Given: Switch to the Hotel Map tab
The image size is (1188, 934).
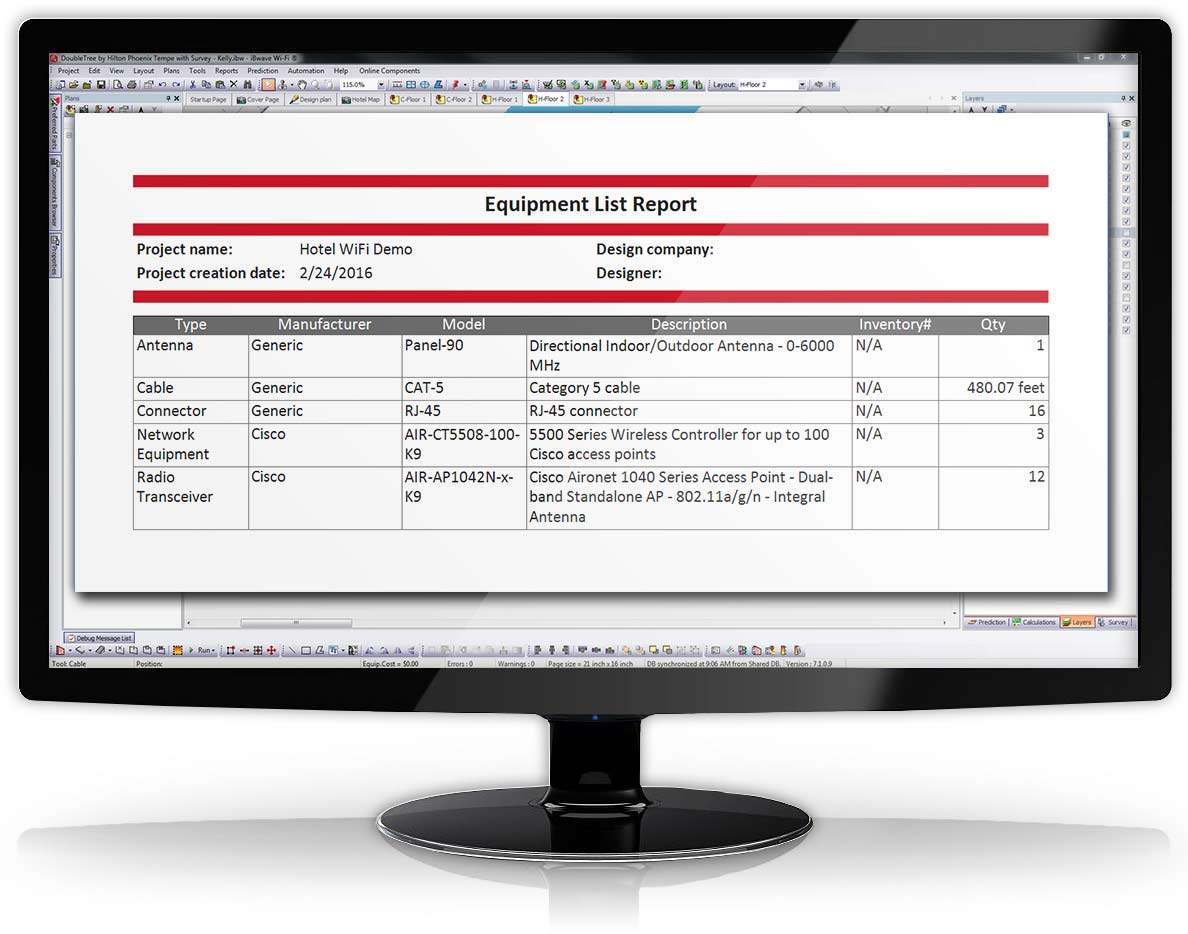Looking at the screenshot, I should pos(361,99).
